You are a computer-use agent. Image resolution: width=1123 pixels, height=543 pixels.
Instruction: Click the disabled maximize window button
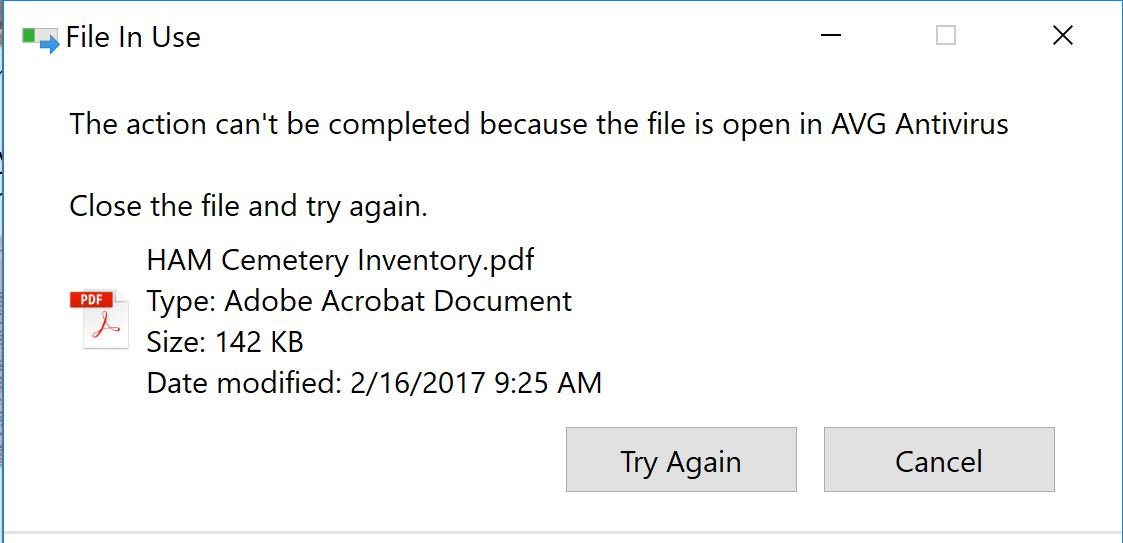[946, 36]
